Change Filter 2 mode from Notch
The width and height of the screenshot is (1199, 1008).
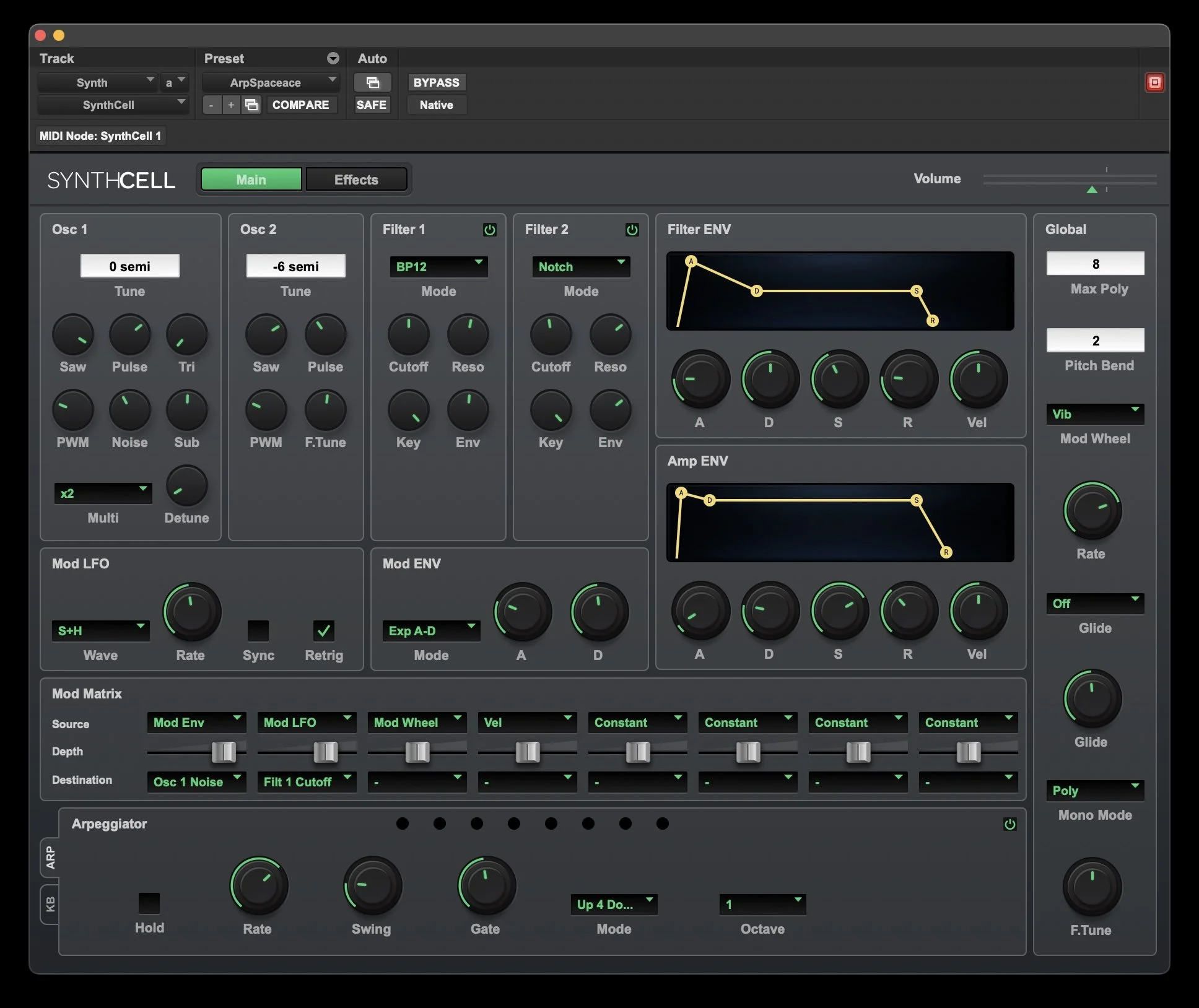[x=580, y=266]
